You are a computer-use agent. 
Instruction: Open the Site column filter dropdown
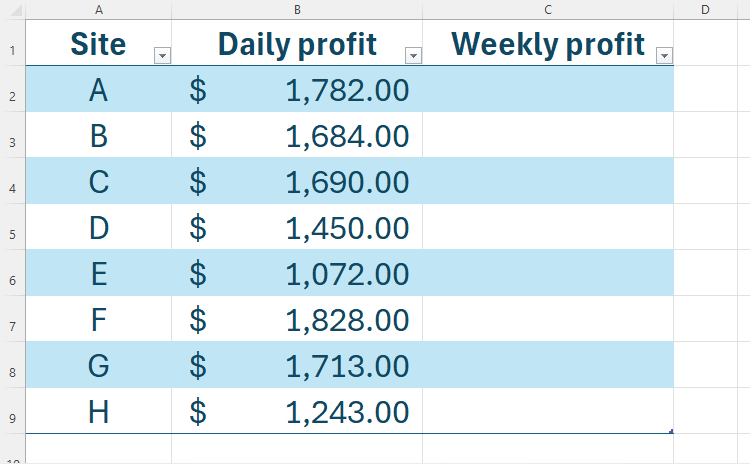[163, 56]
